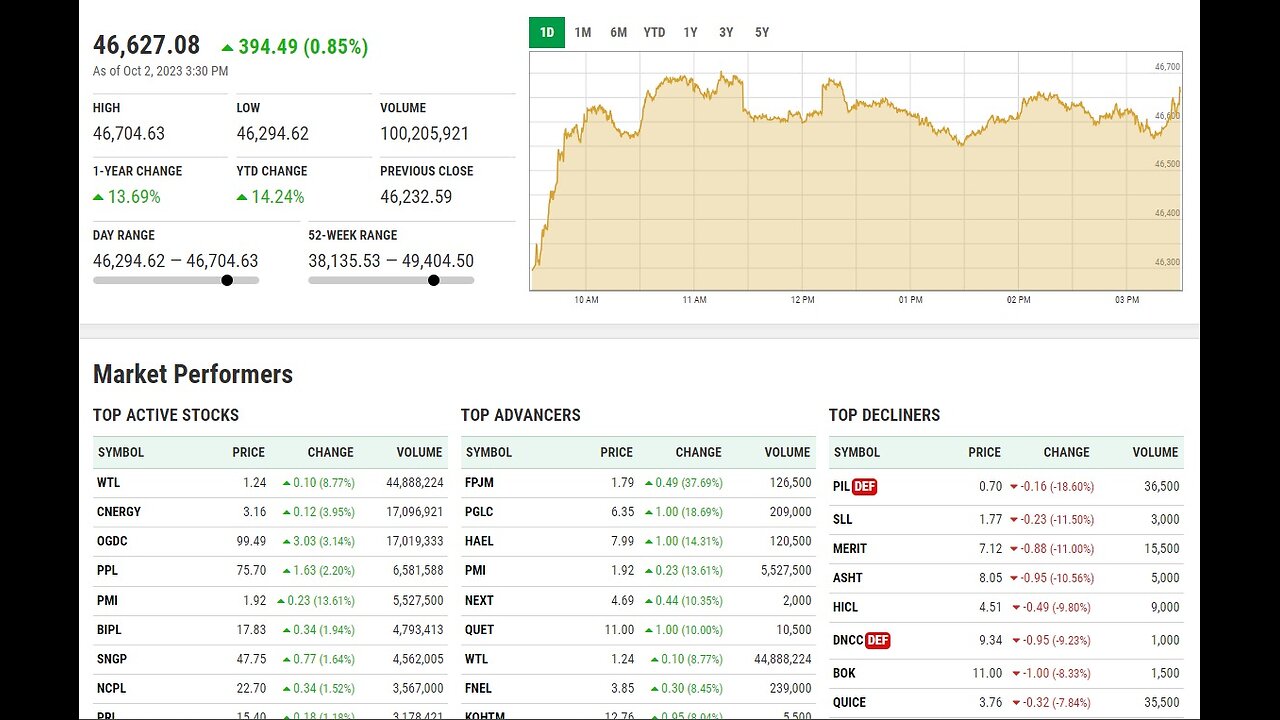This screenshot has height=720, width=1280.
Task: Click the Low value 46,294.62
Action: [273, 133]
